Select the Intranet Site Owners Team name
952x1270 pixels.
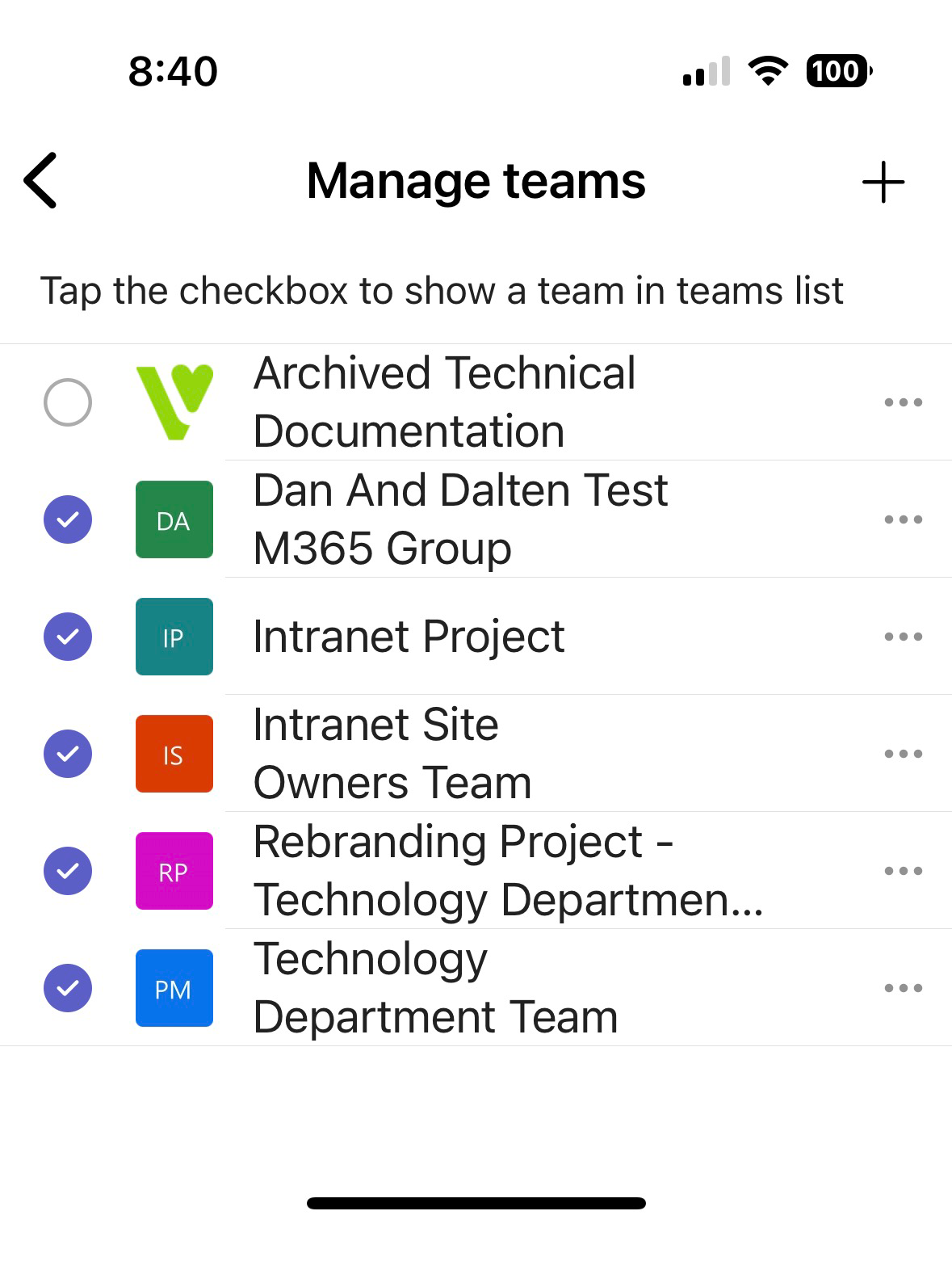392,754
